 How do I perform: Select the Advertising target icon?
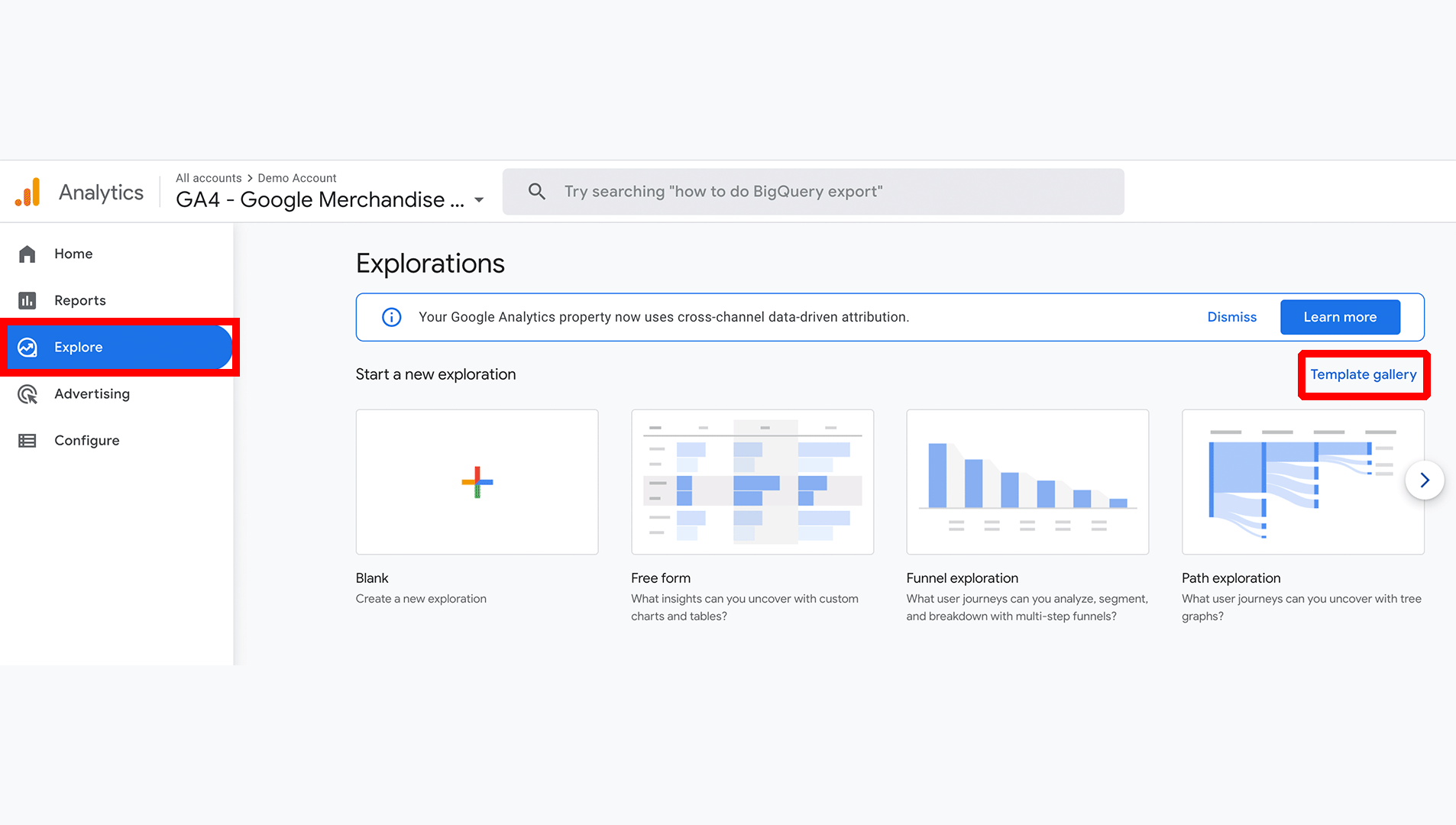[28, 394]
